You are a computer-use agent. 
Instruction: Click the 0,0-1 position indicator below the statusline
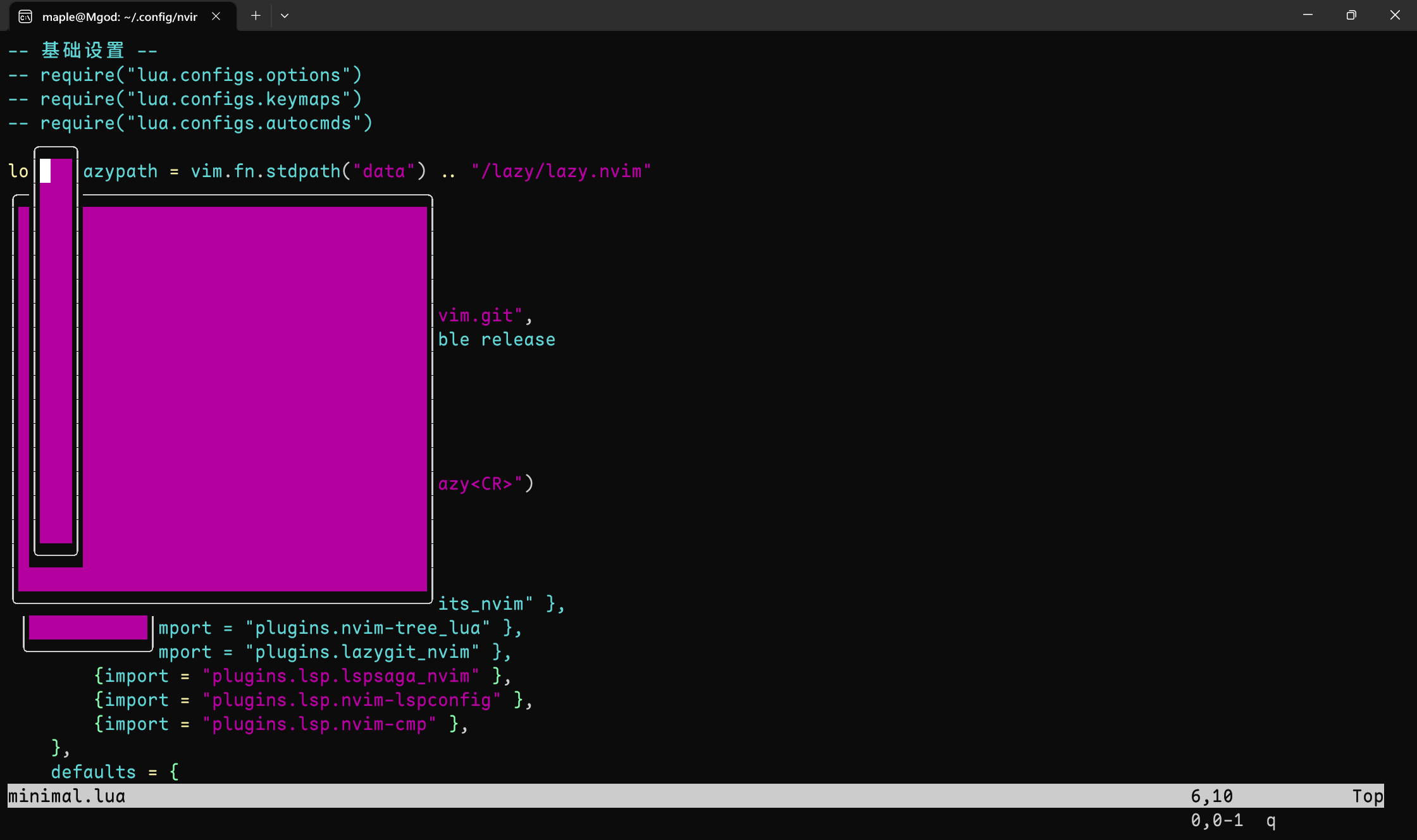click(x=1216, y=820)
